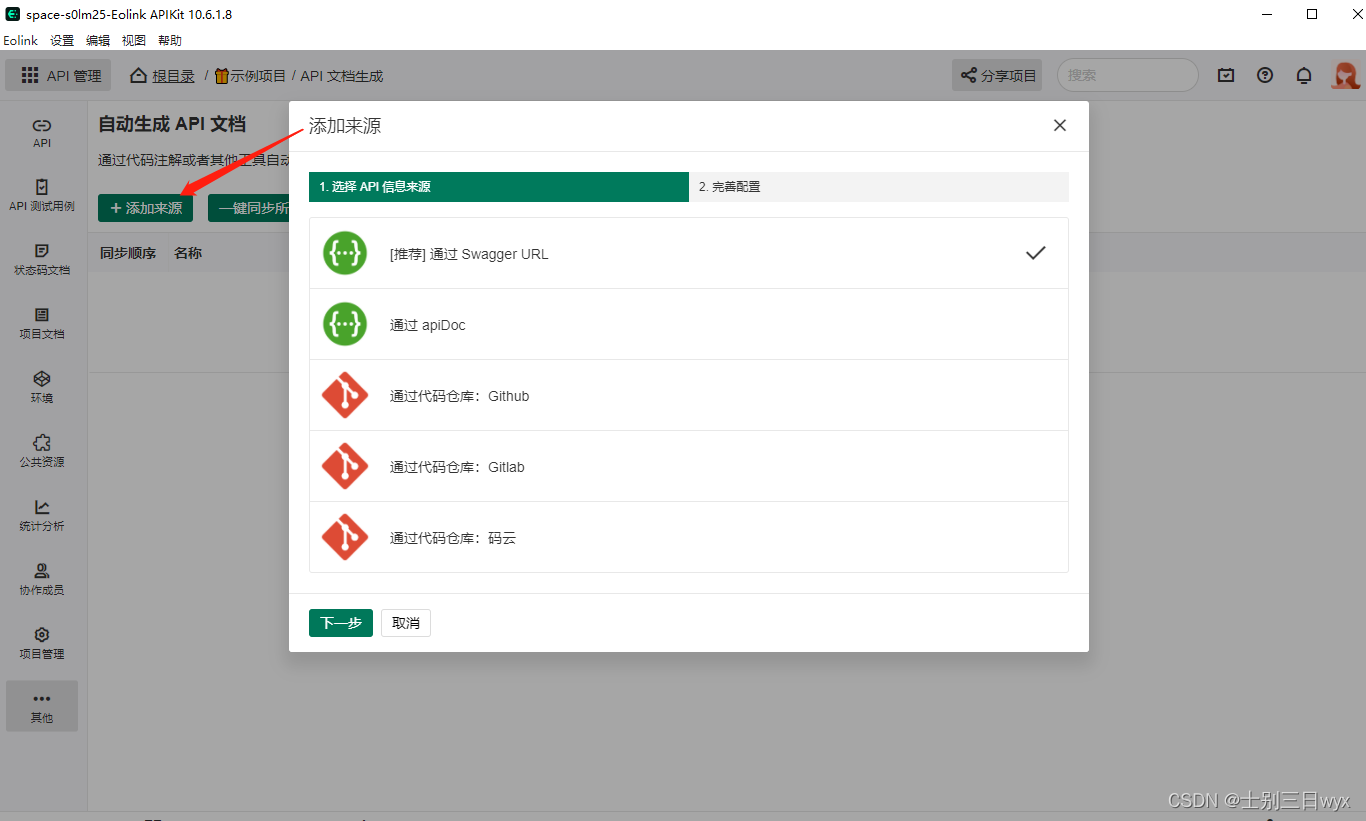Click the 添加来源 button
The height and width of the screenshot is (821, 1366).
coord(145,208)
